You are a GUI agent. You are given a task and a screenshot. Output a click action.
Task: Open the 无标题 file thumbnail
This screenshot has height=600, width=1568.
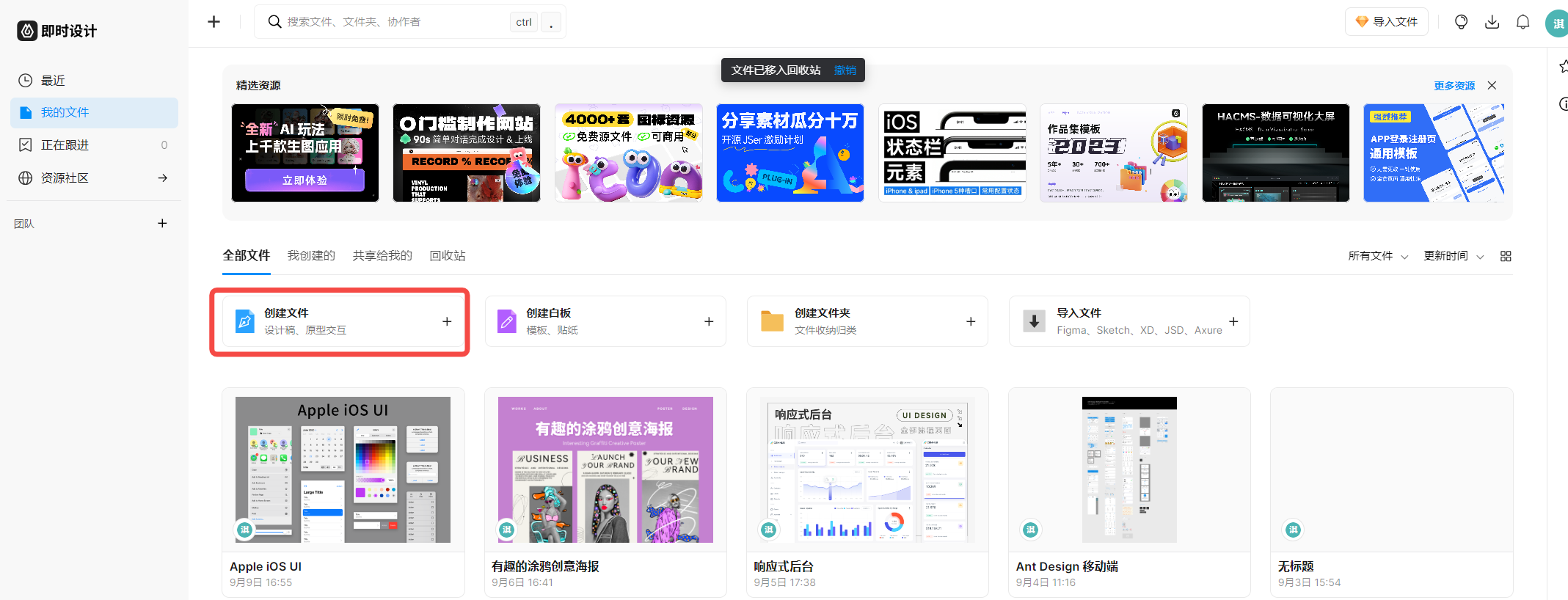point(1391,469)
